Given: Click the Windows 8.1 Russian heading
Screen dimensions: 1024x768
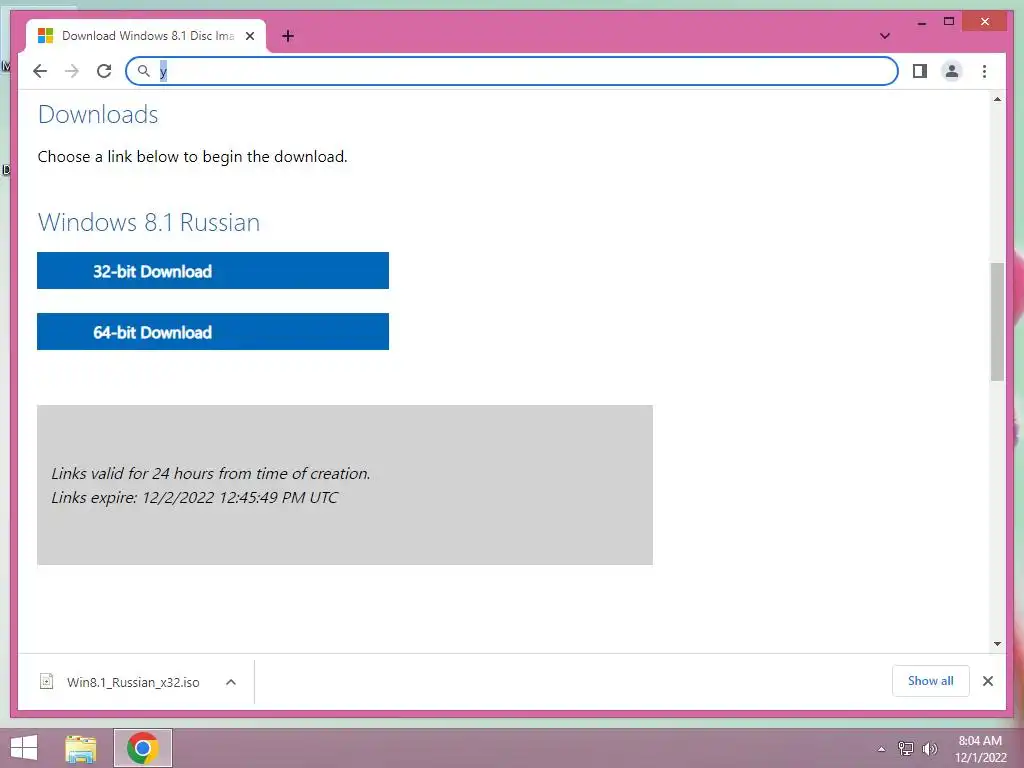Looking at the screenshot, I should click(149, 222).
